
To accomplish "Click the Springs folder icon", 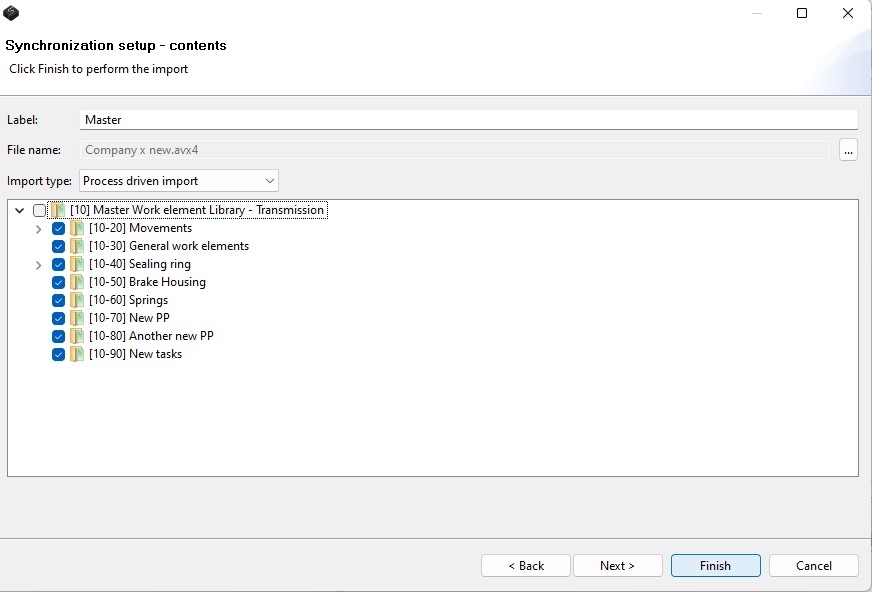I will click(x=77, y=300).
